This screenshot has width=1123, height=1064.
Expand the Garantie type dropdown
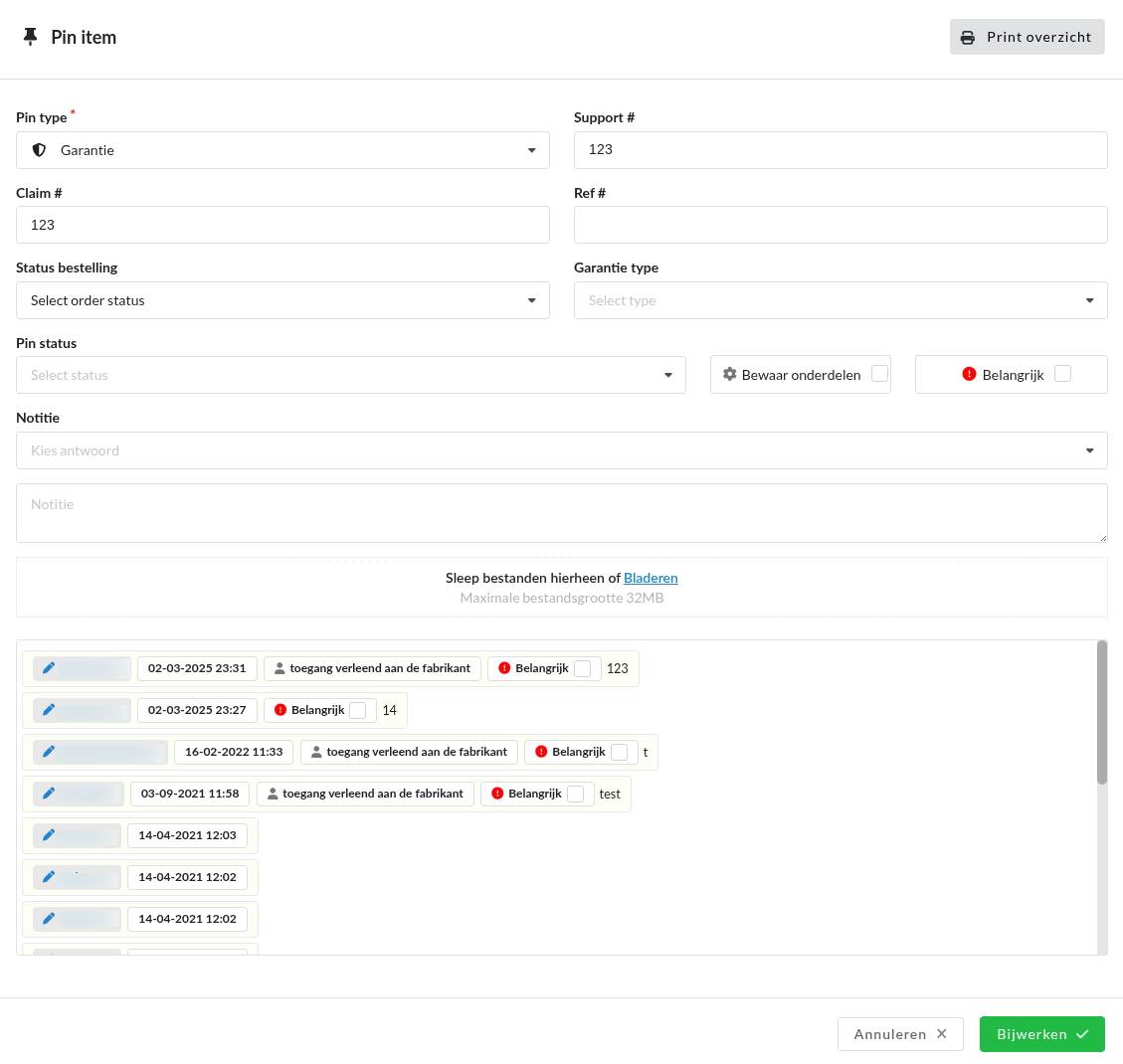841,300
